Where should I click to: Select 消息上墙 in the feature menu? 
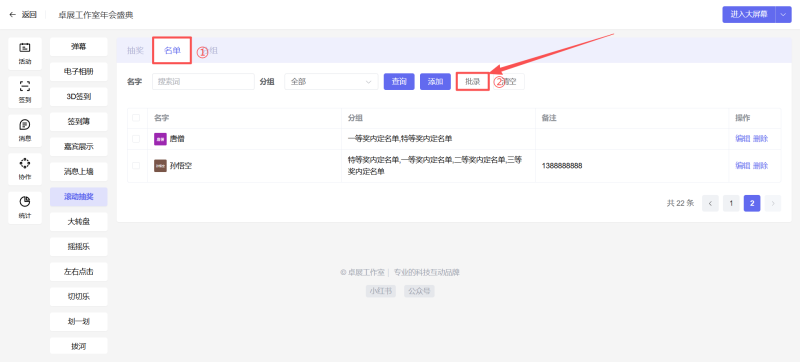point(79,172)
